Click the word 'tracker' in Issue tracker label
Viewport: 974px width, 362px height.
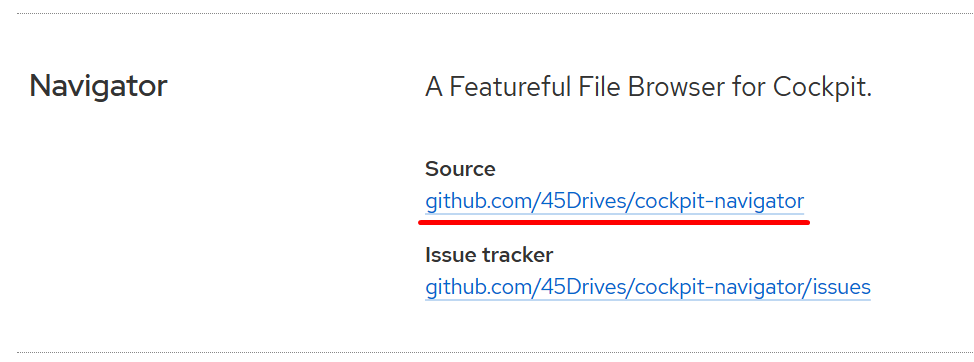click(521, 255)
